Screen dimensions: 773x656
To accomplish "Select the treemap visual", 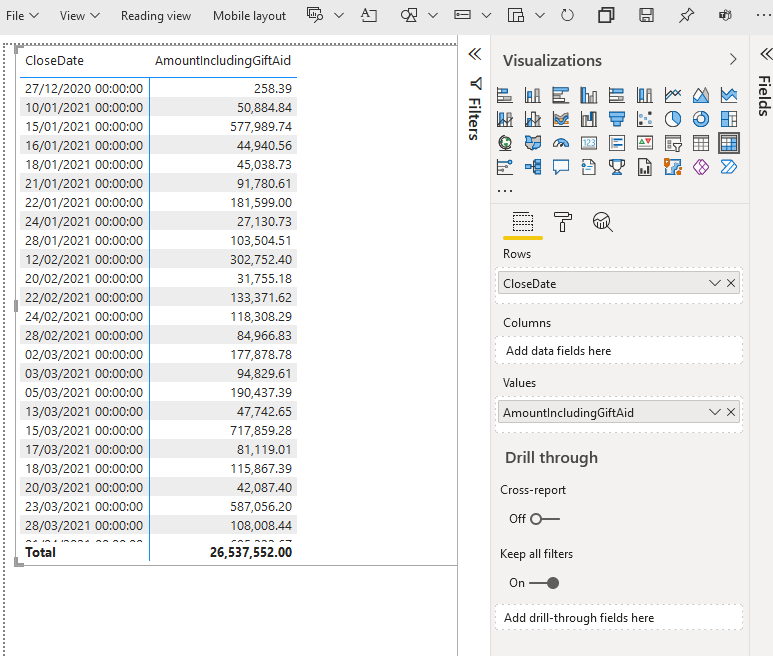I will point(729,119).
